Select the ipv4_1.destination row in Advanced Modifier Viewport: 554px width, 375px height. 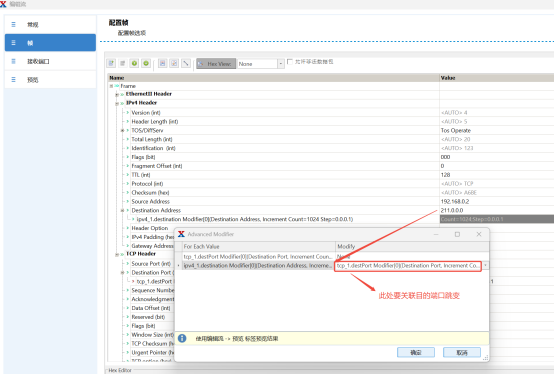tap(258, 265)
